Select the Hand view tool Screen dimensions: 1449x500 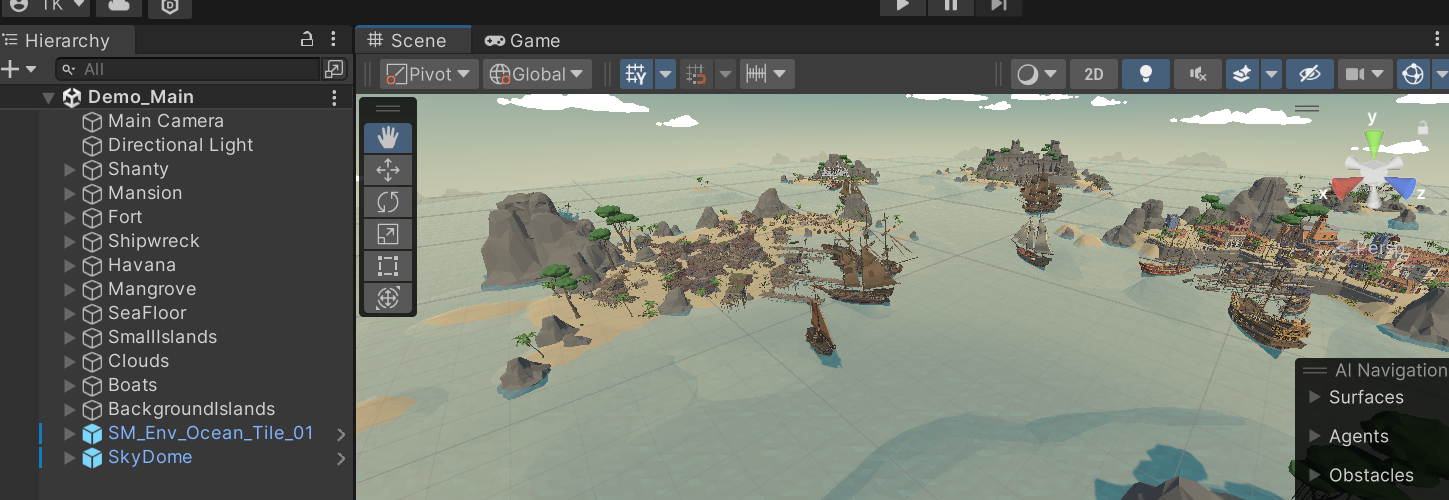point(388,138)
